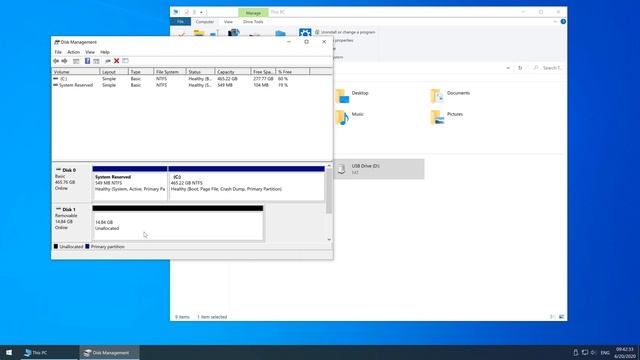The width and height of the screenshot is (640, 360).
Task: Expand the address bar history dropdown
Action: point(508,68)
